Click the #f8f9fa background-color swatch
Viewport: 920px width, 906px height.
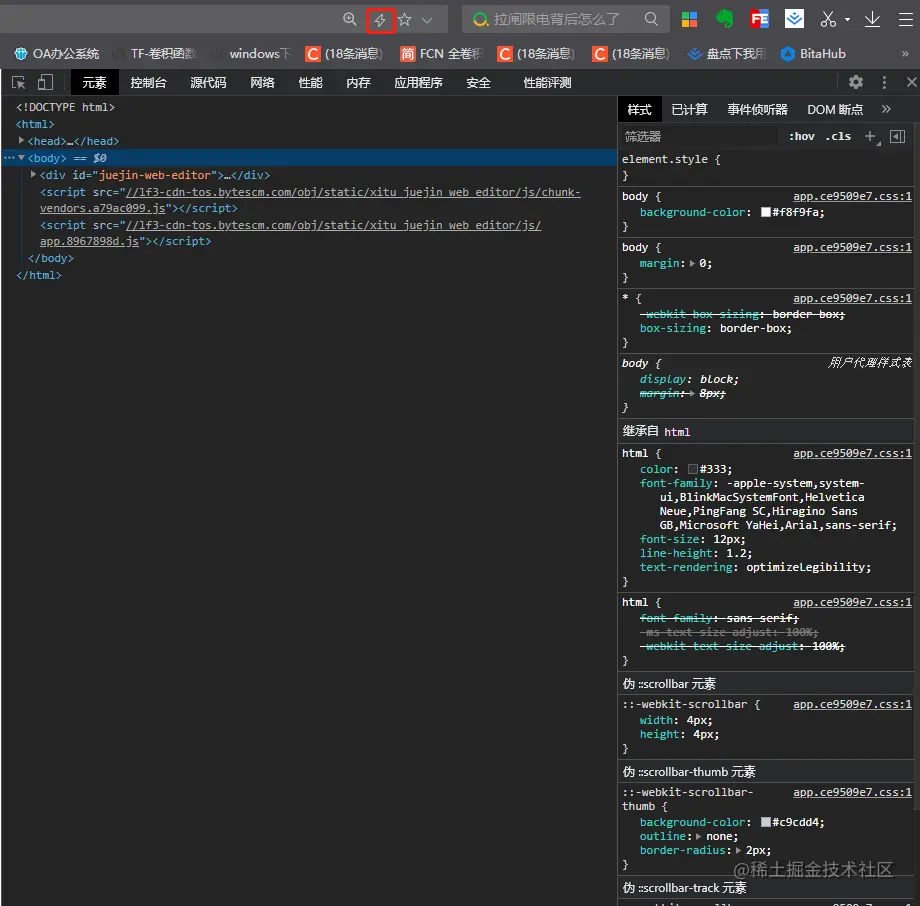coord(766,212)
